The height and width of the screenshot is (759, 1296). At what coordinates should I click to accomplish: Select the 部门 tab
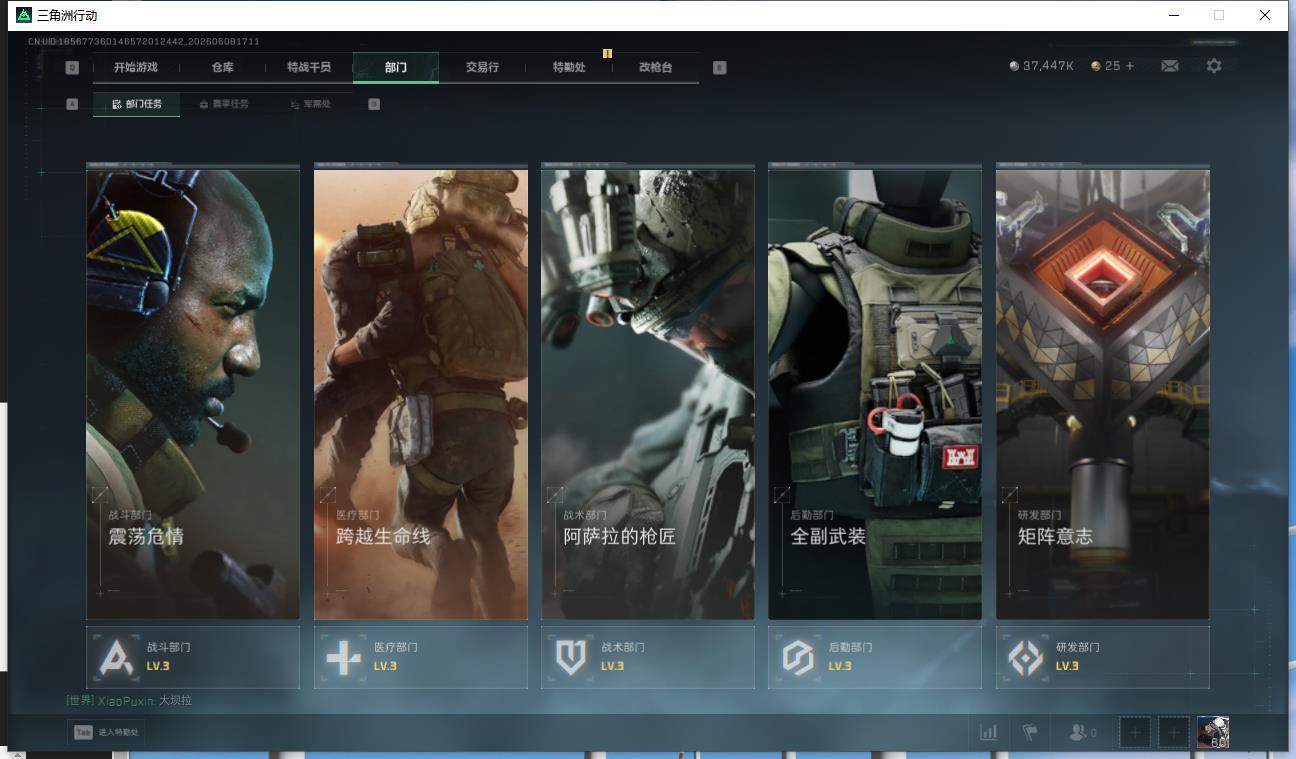396,67
